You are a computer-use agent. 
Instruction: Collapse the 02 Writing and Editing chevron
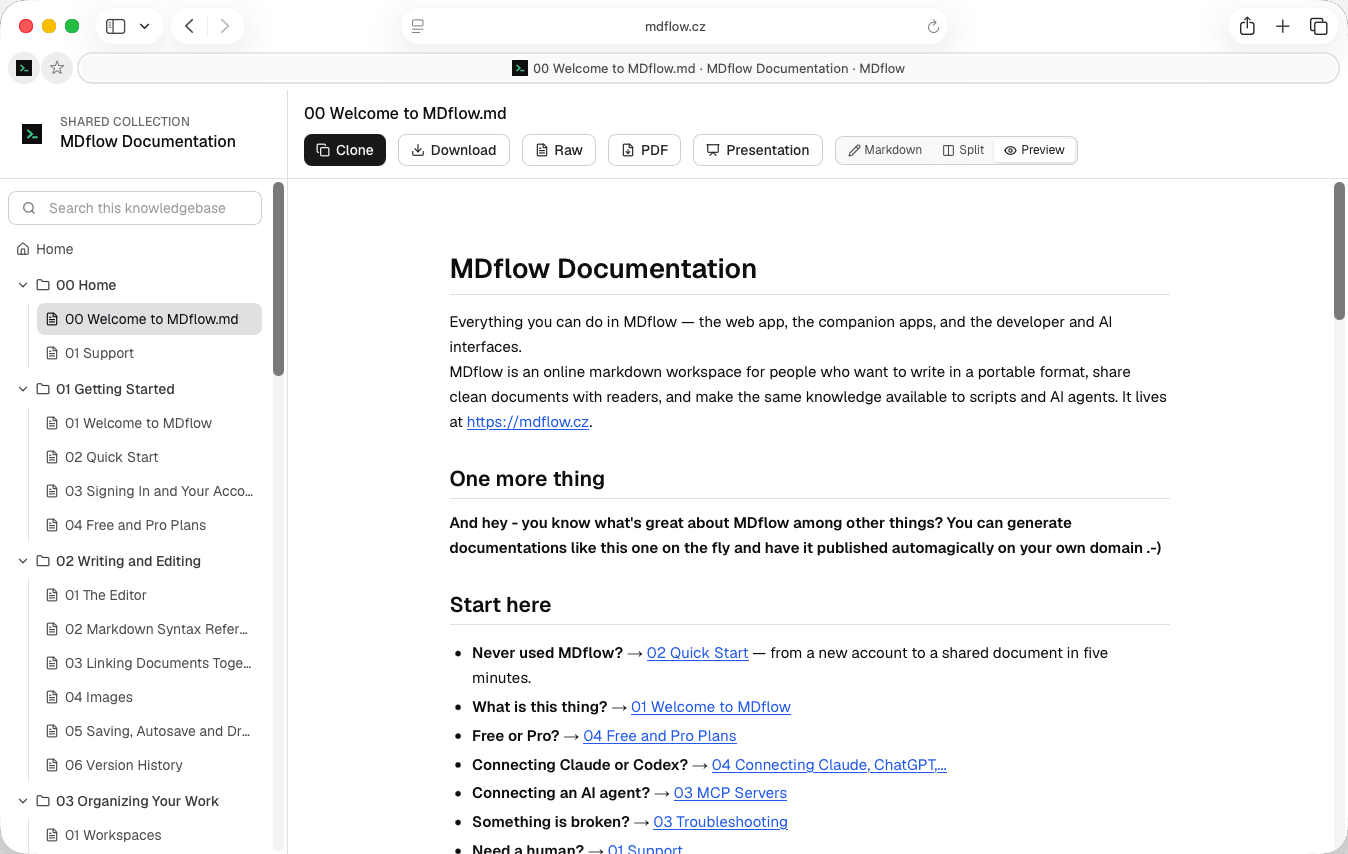(22, 561)
